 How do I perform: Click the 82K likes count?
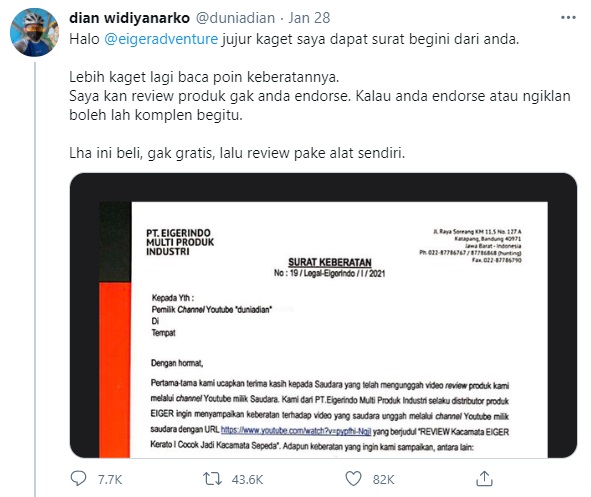click(x=383, y=480)
